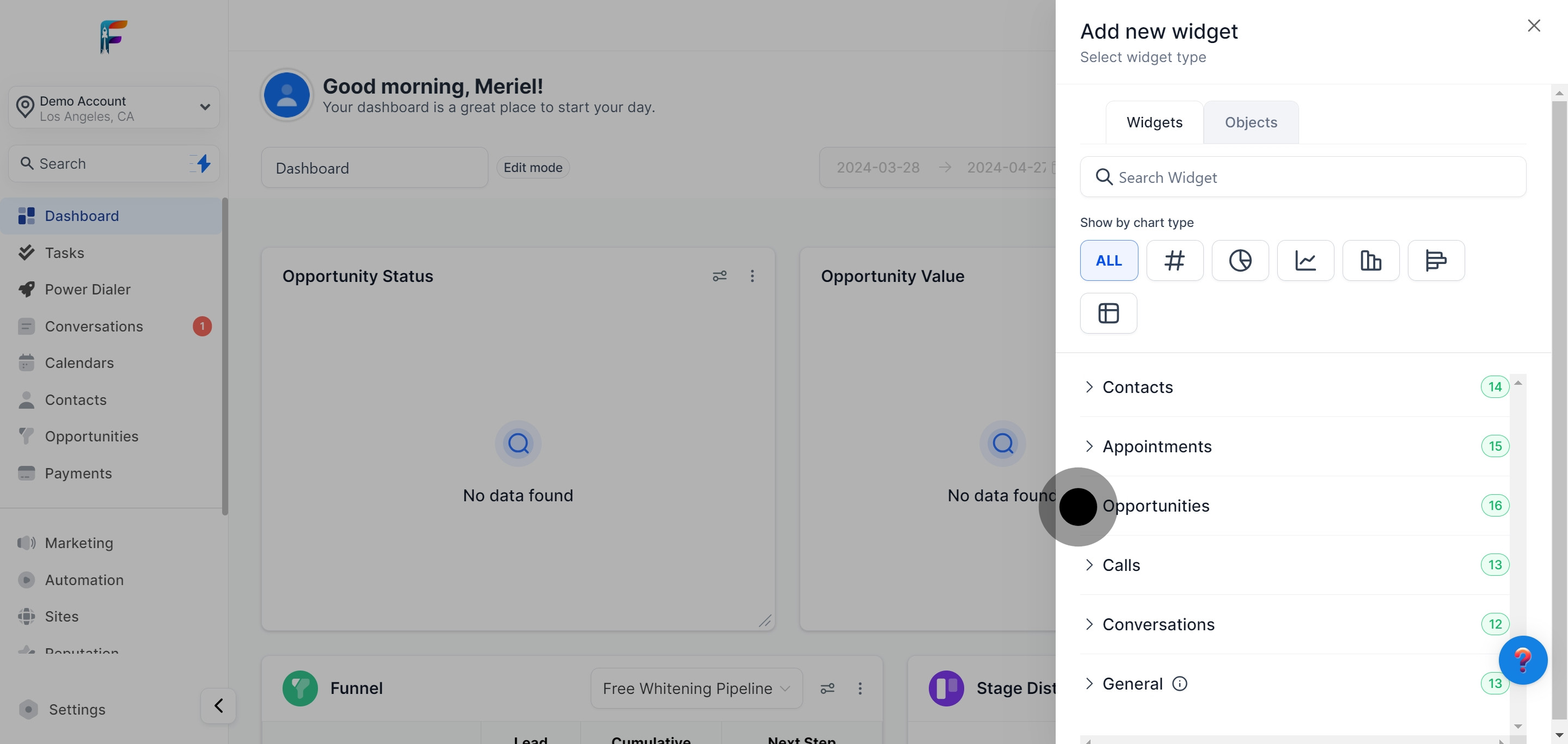1568x744 pixels.
Task: Filter widgets by pie chart type
Action: coord(1240,260)
